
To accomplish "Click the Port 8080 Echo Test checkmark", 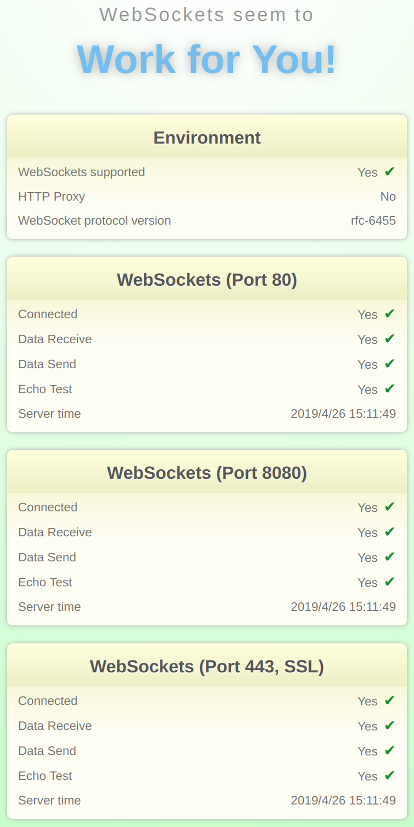I will (x=390, y=581).
